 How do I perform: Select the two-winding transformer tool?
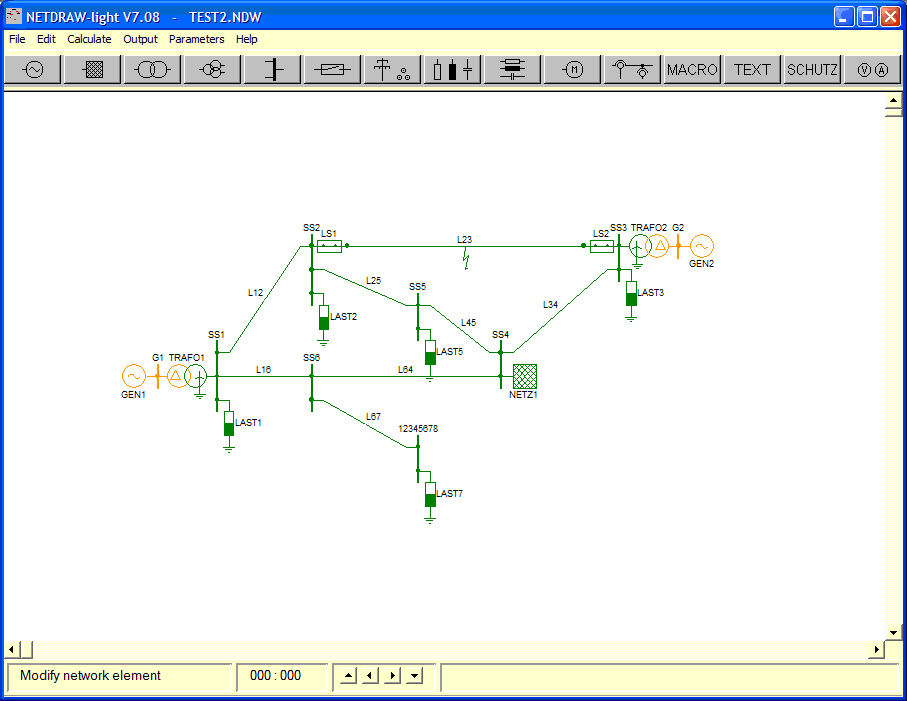click(x=153, y=70)
